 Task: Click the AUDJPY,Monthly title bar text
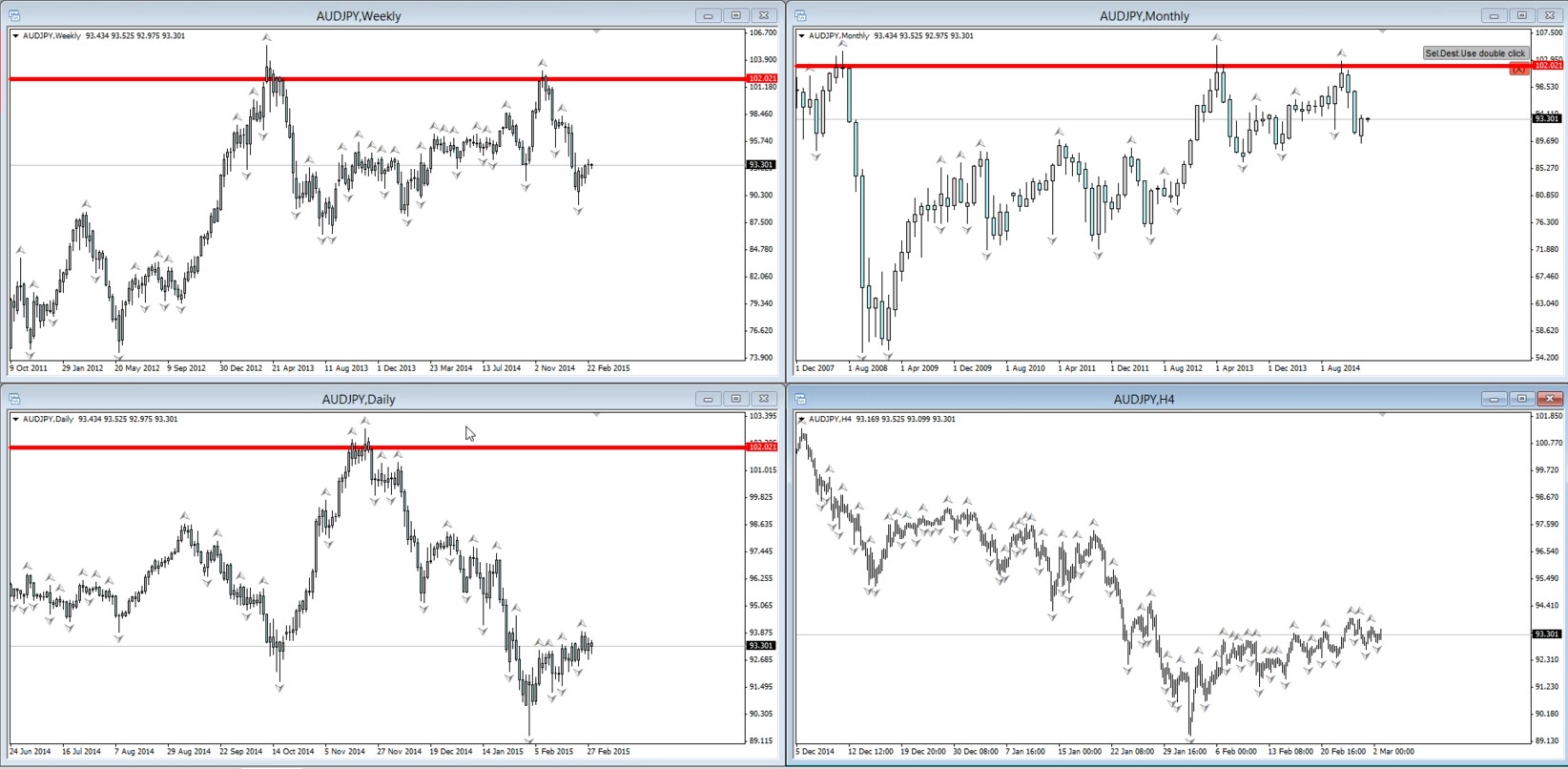[x=1145, y=16]
